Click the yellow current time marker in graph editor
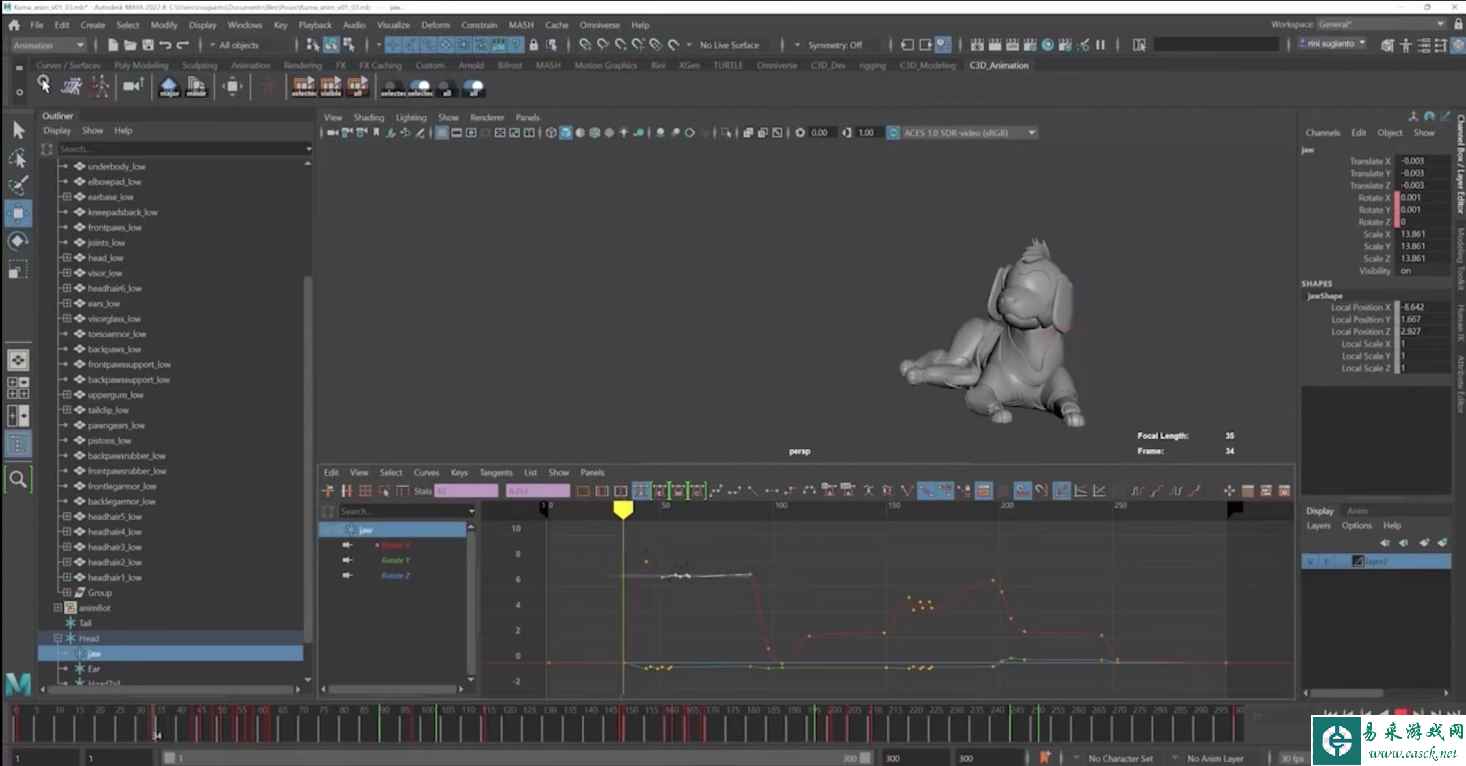This screenshot has width=1466, height=766. (623, 510)
